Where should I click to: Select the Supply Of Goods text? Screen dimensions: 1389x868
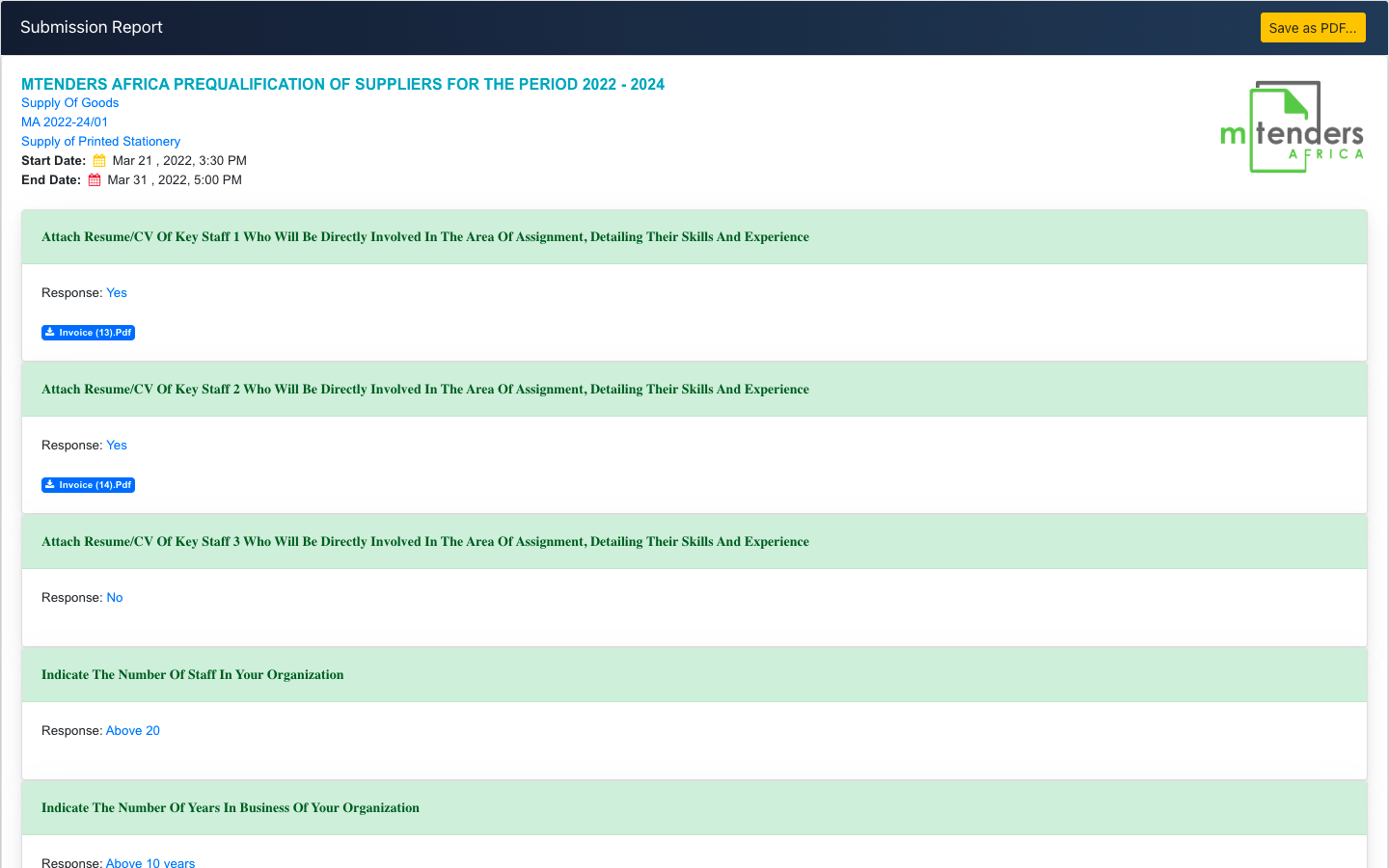[70, 103]
